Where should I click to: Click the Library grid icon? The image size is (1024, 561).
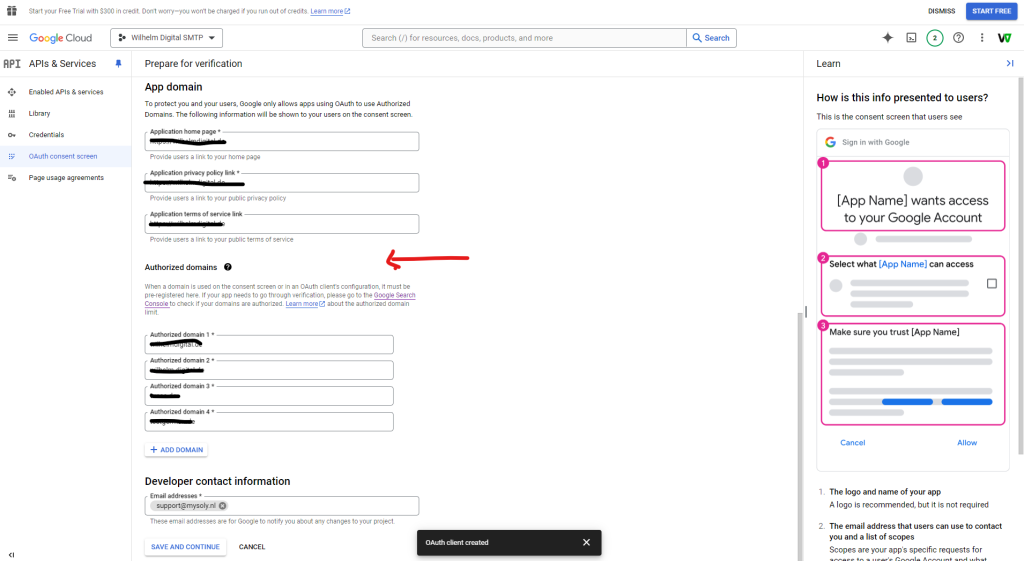(x=12, y=114)
